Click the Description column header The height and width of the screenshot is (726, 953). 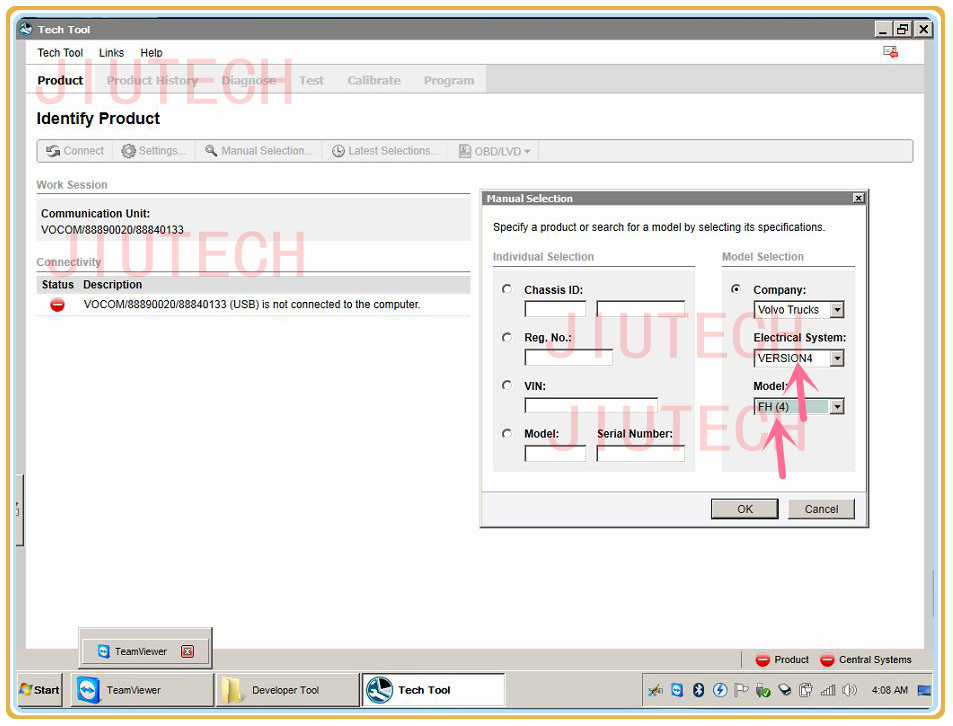[x=112, y=285]
